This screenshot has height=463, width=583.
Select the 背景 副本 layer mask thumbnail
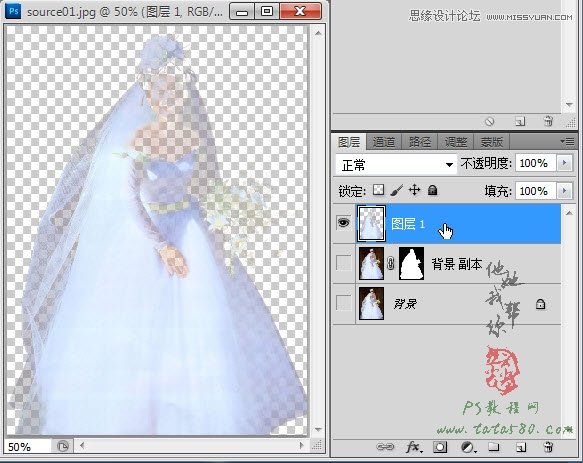pos(411,263)
